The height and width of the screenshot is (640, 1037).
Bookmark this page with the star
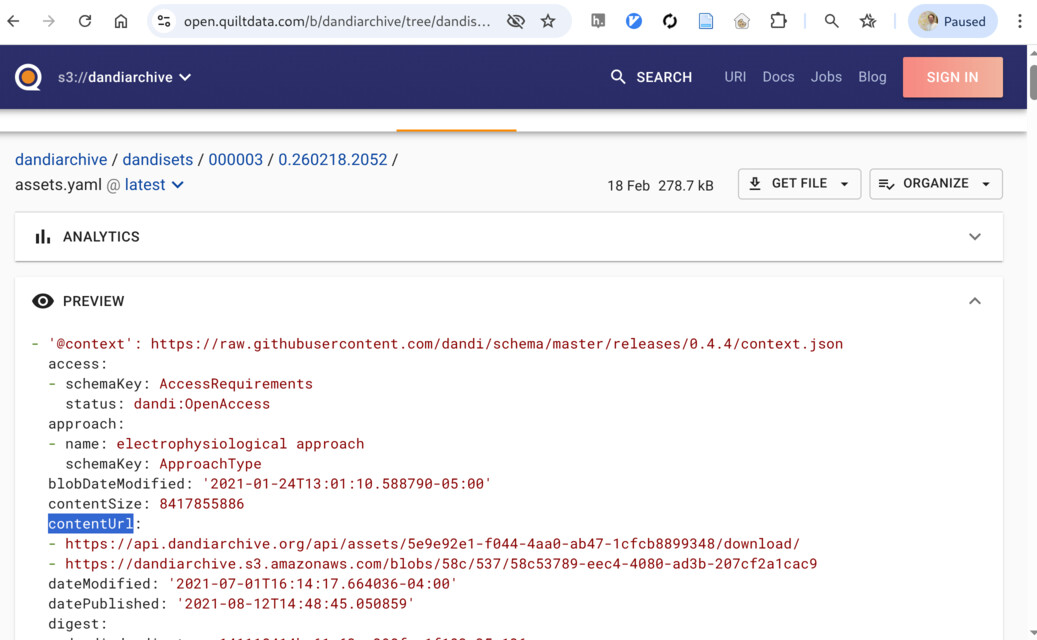[x=548, y=21]
